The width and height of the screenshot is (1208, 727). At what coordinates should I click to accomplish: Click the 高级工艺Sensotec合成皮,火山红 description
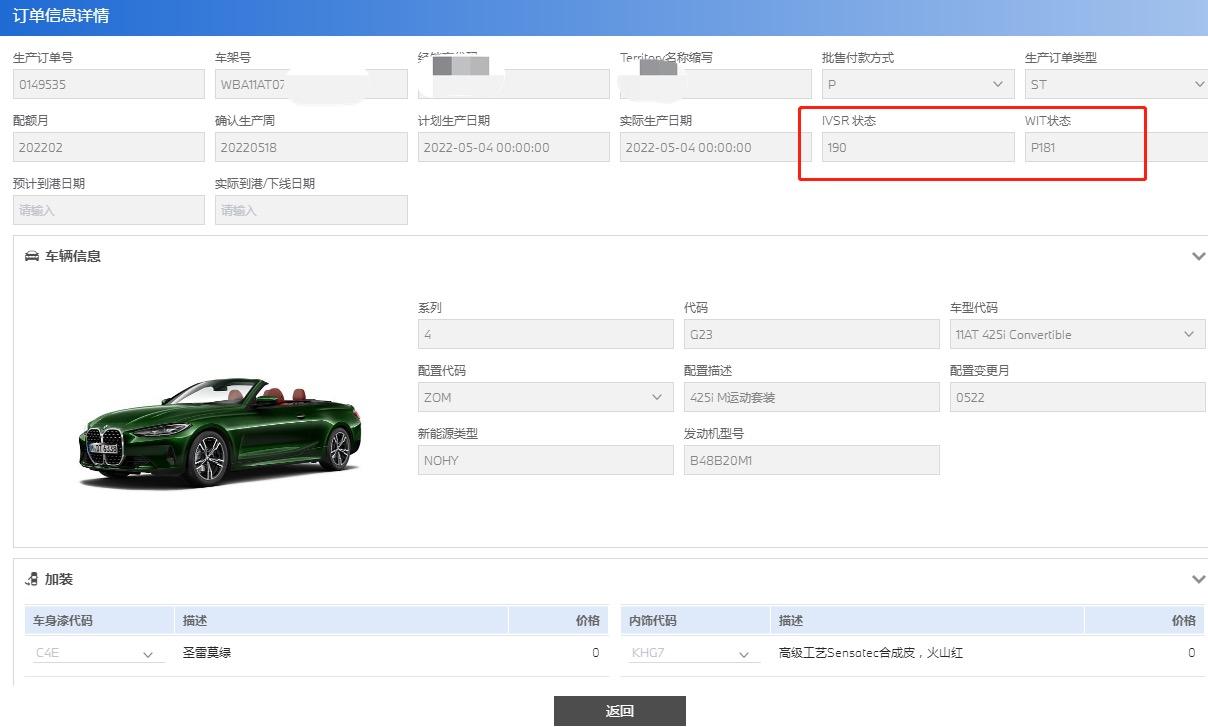(927, 653)
